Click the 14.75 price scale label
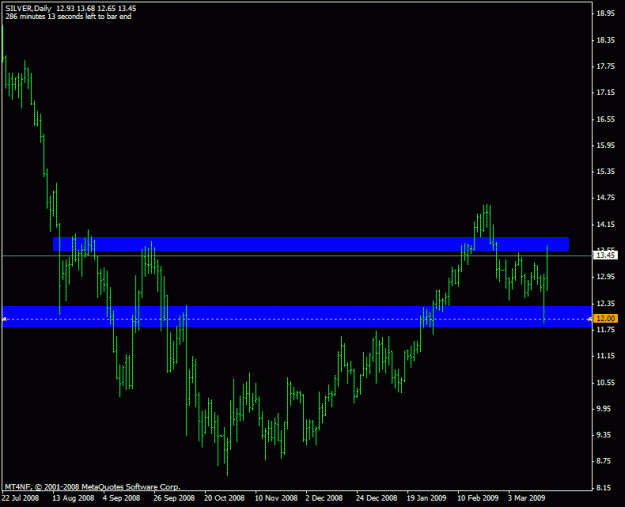 (605, 198)
